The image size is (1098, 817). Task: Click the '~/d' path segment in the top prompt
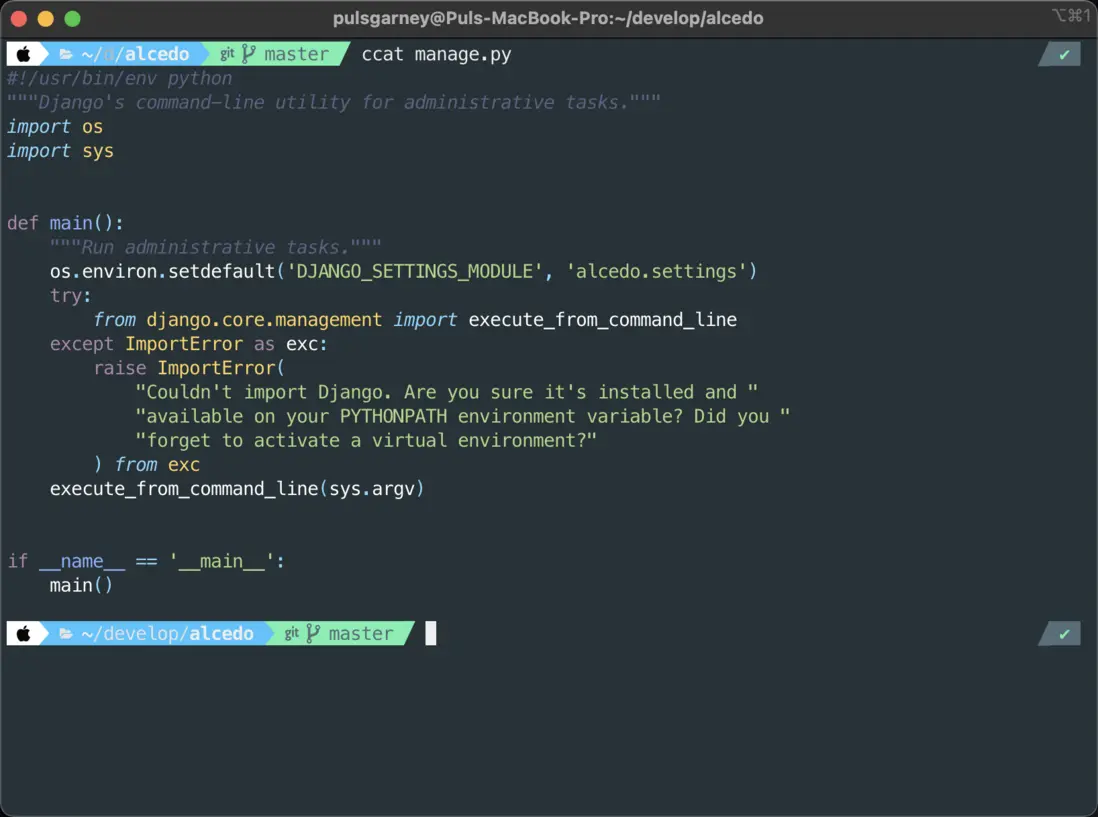pyautogui.click(x=97, y=54)
